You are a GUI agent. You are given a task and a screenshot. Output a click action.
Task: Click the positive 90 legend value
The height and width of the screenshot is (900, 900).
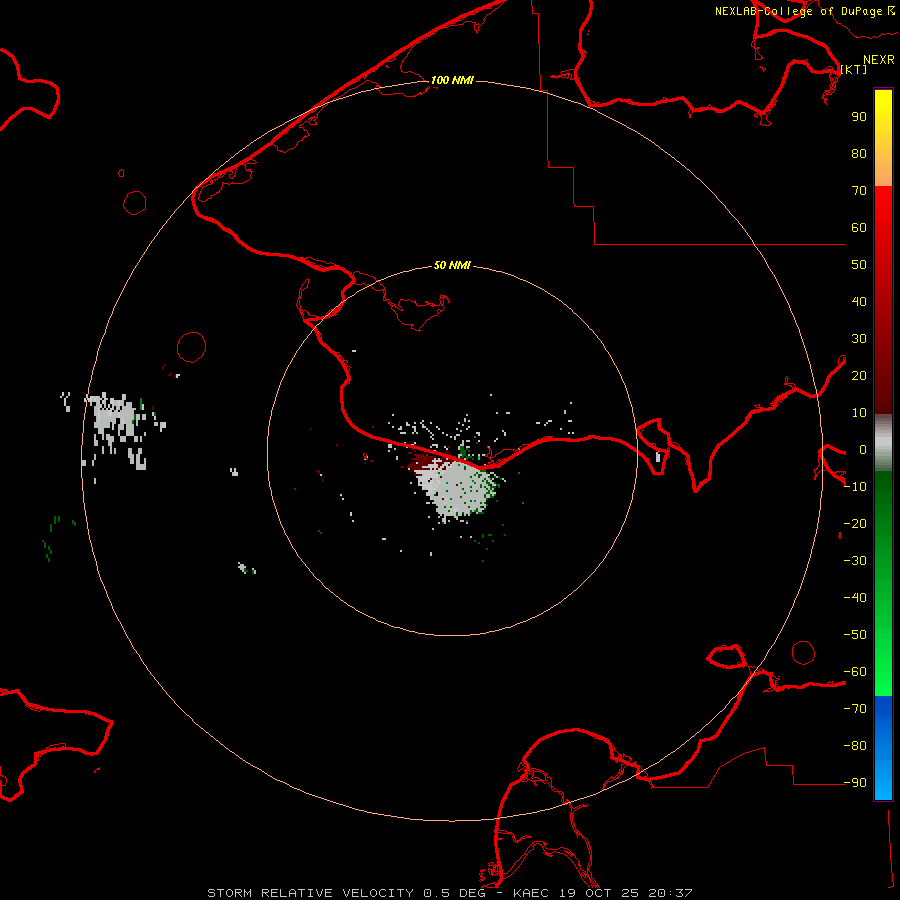[x=859, y=117]
